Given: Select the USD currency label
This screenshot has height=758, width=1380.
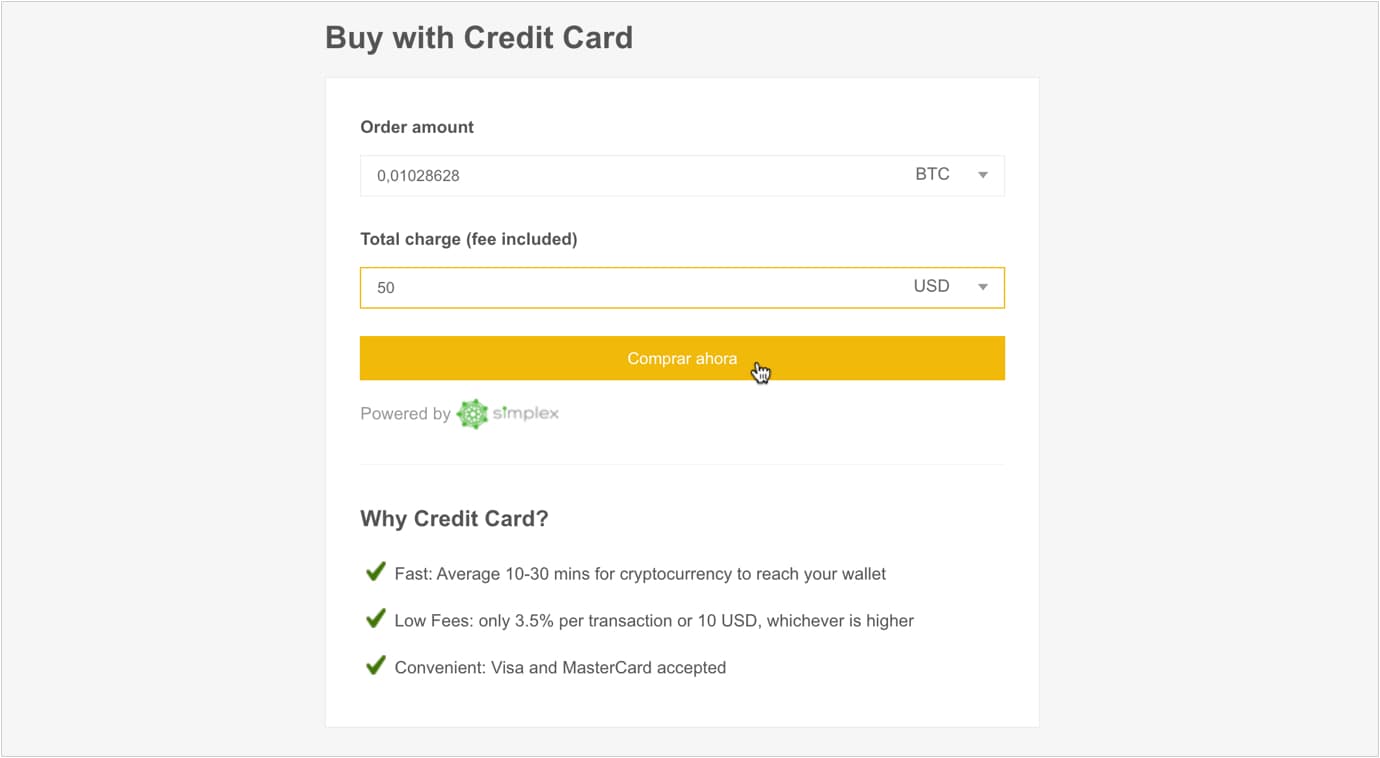Looking at the screenshot, I should [x=931, y=286].
